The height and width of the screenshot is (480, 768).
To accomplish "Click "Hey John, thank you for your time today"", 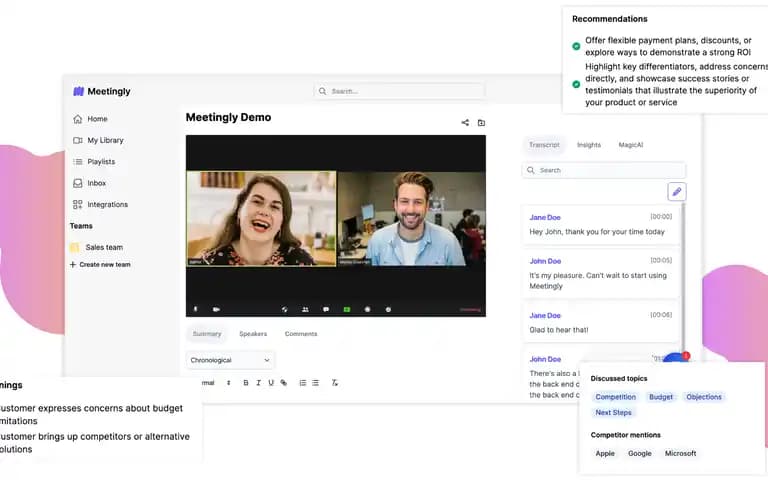I will tap(597, 232).
